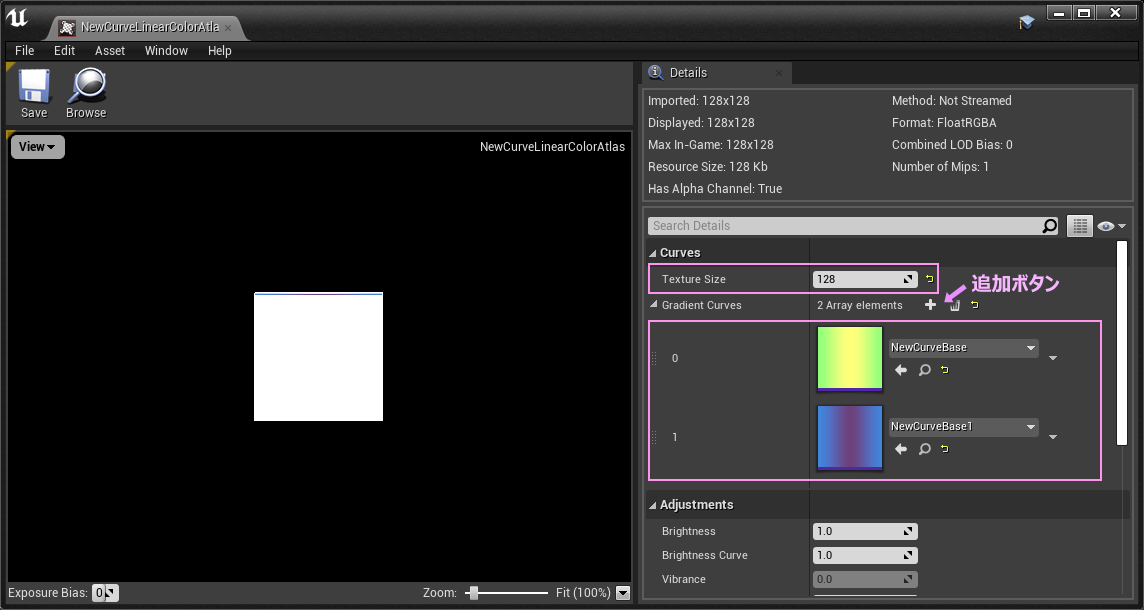Image resolution: width=1144 pixels, height=610 pixels.
Task: Click 'Format: FloatRGBA' info text
Action: point(944,123)
